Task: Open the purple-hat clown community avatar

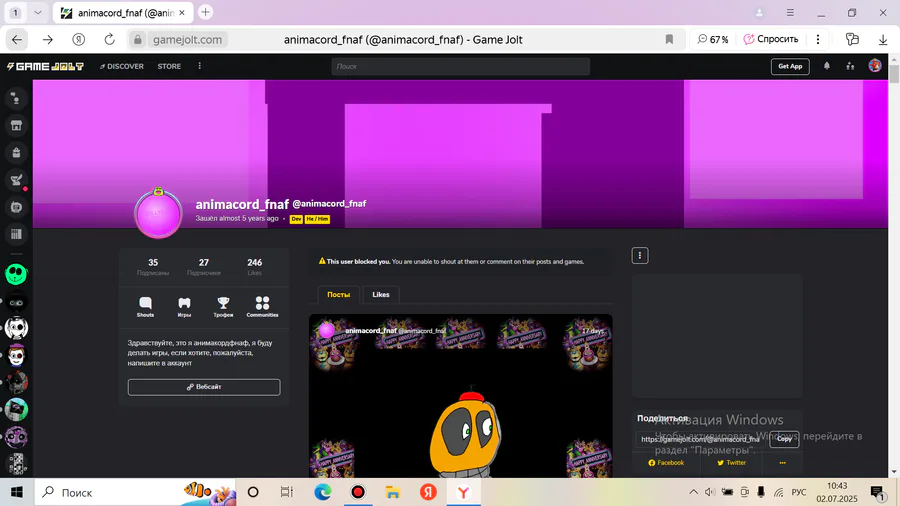Action: coord(16,356)
